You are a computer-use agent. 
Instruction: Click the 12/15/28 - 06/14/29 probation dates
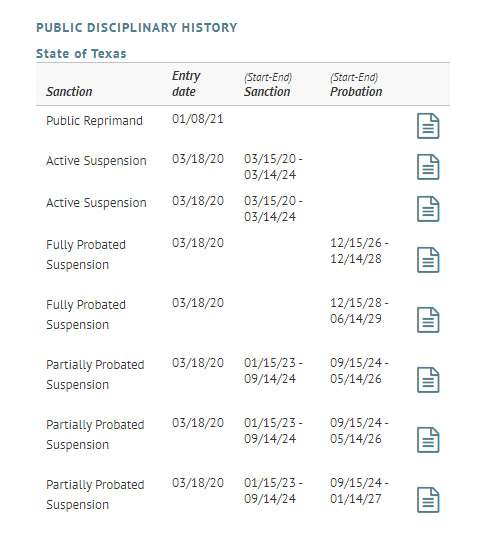(359, 311)
